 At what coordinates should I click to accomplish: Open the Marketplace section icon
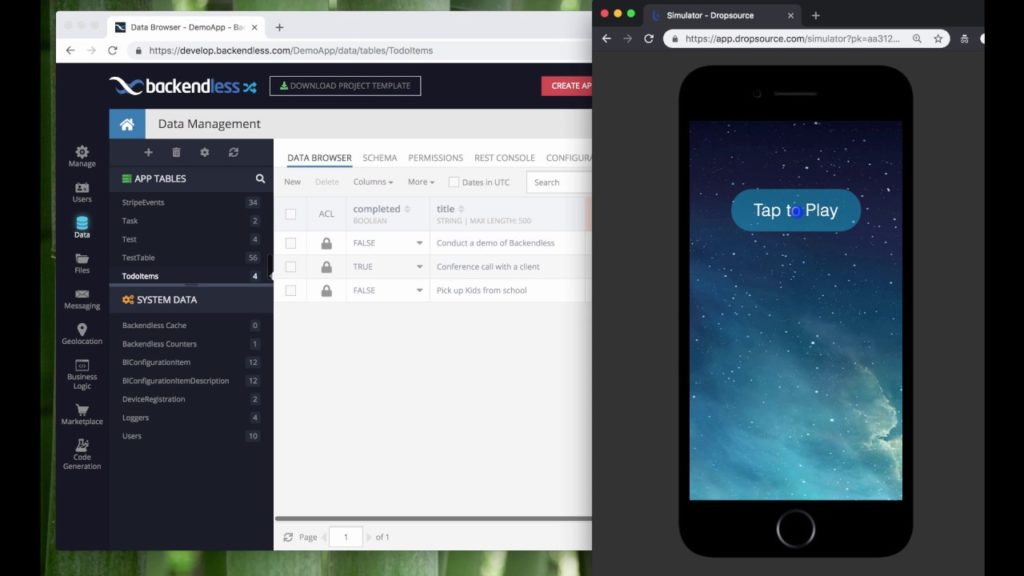pos(82,414)
